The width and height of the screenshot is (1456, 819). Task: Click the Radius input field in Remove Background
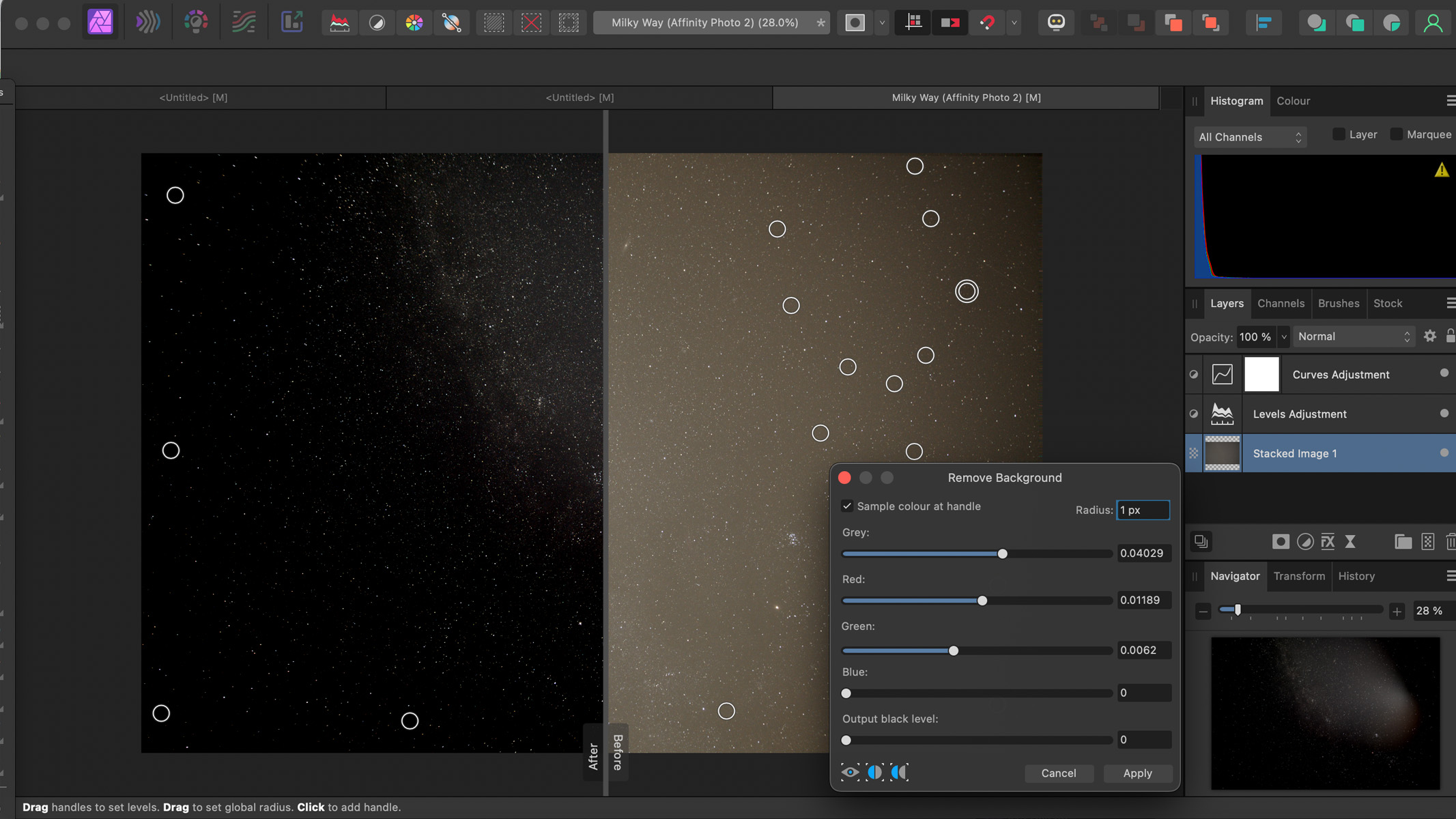(x=1143, y=510)
